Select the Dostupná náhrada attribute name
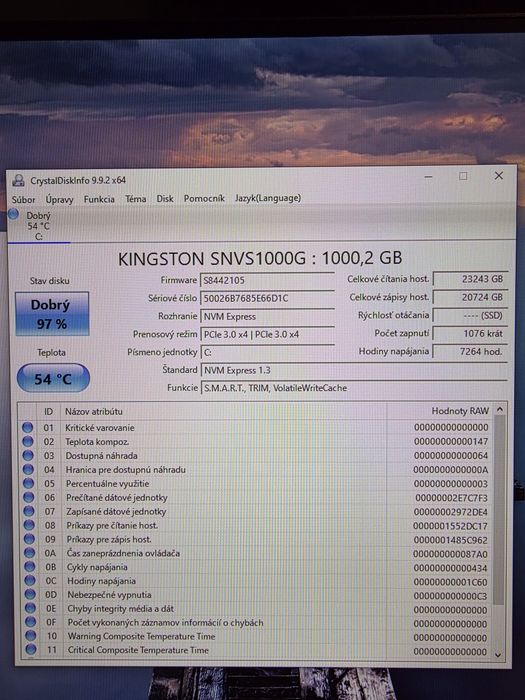525x700 pixels. tap(101, 456)
